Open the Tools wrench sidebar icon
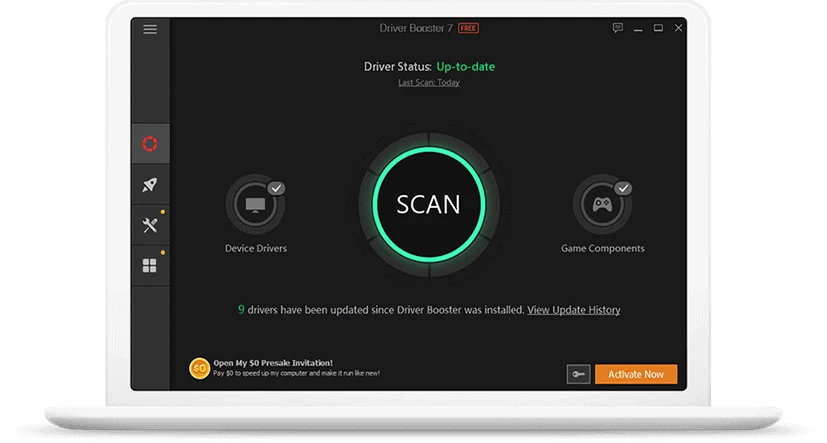 tap(150, 226)
